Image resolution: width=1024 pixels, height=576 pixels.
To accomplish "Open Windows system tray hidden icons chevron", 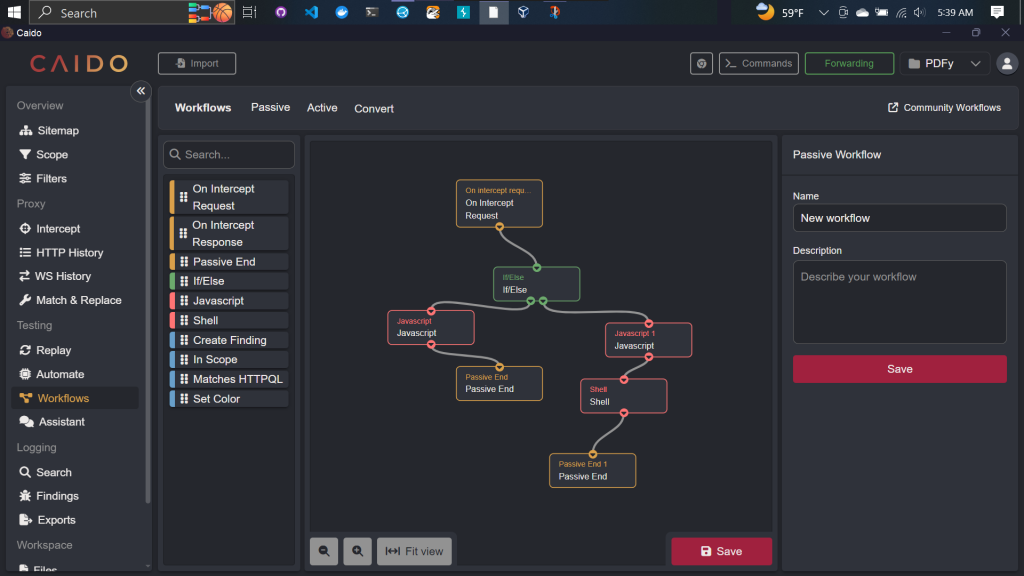I will (x=823, y=13).
